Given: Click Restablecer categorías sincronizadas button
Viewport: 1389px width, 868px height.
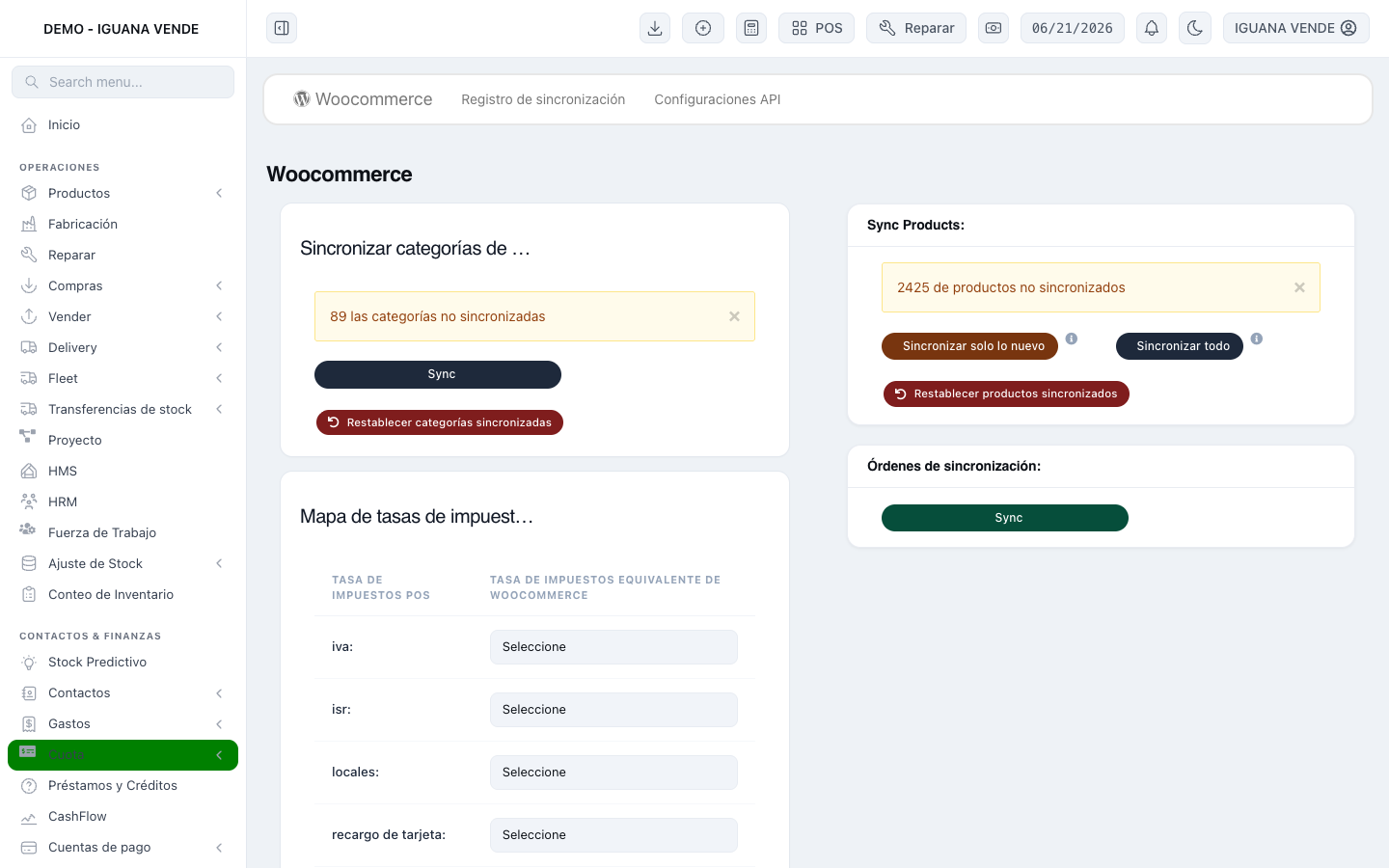Looking at the screenshot, I should point(440,422).
